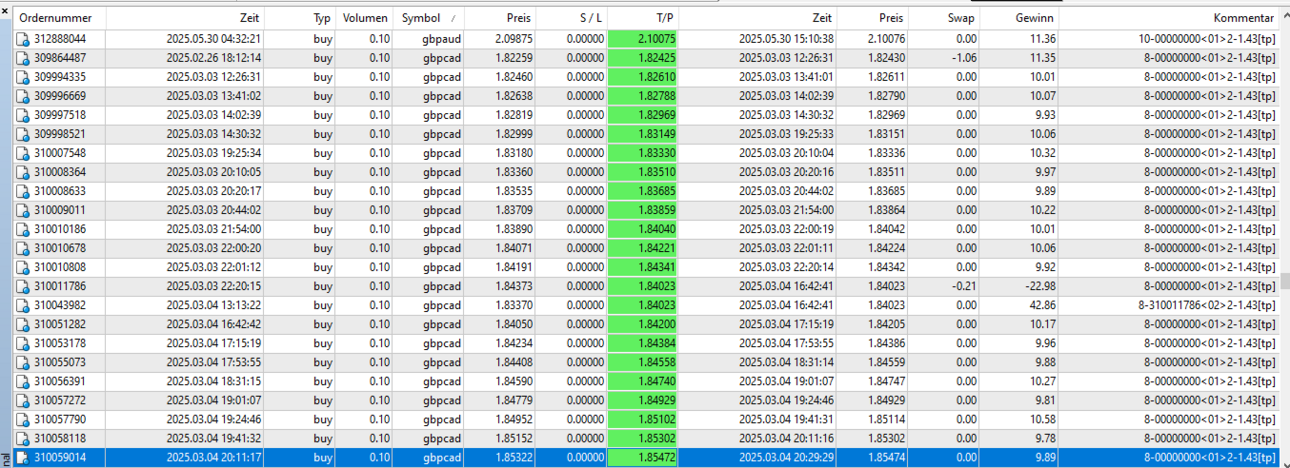Click comment 10-00000000<01>2-1.43[tp]

click(1206, 39)
